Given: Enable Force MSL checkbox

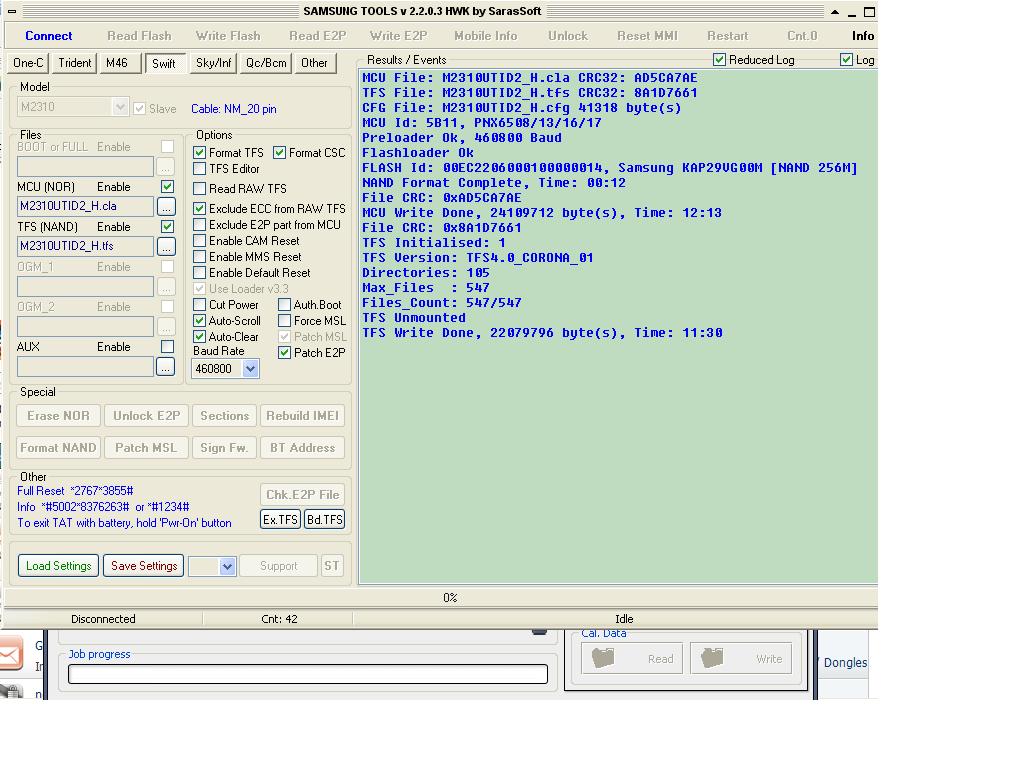Looking at the screenshot, I should (284, 321).
